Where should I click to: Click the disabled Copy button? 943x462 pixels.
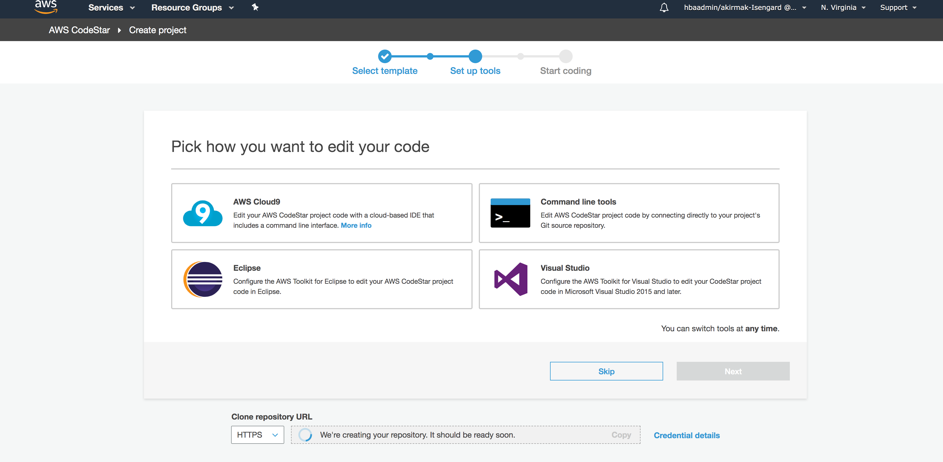pos(621,435)
